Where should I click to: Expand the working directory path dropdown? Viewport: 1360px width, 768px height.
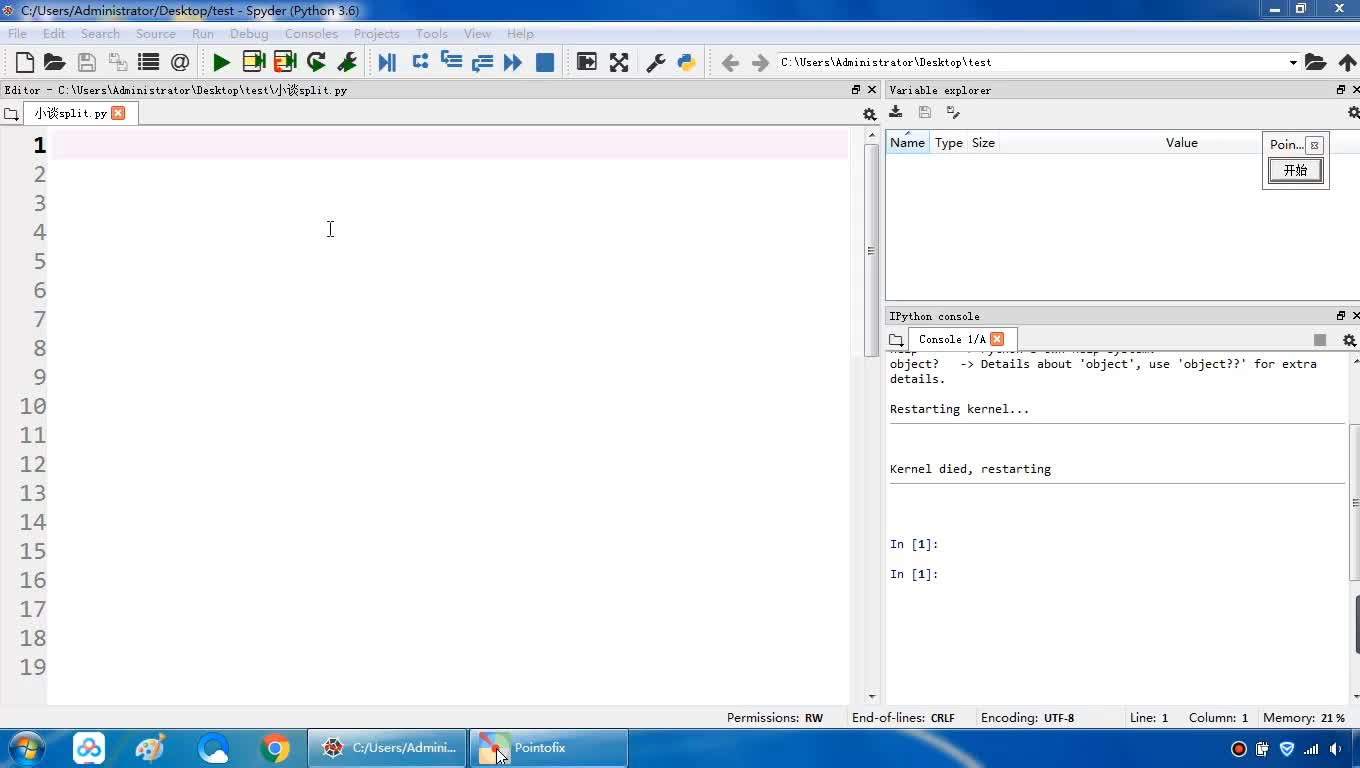1292,62
